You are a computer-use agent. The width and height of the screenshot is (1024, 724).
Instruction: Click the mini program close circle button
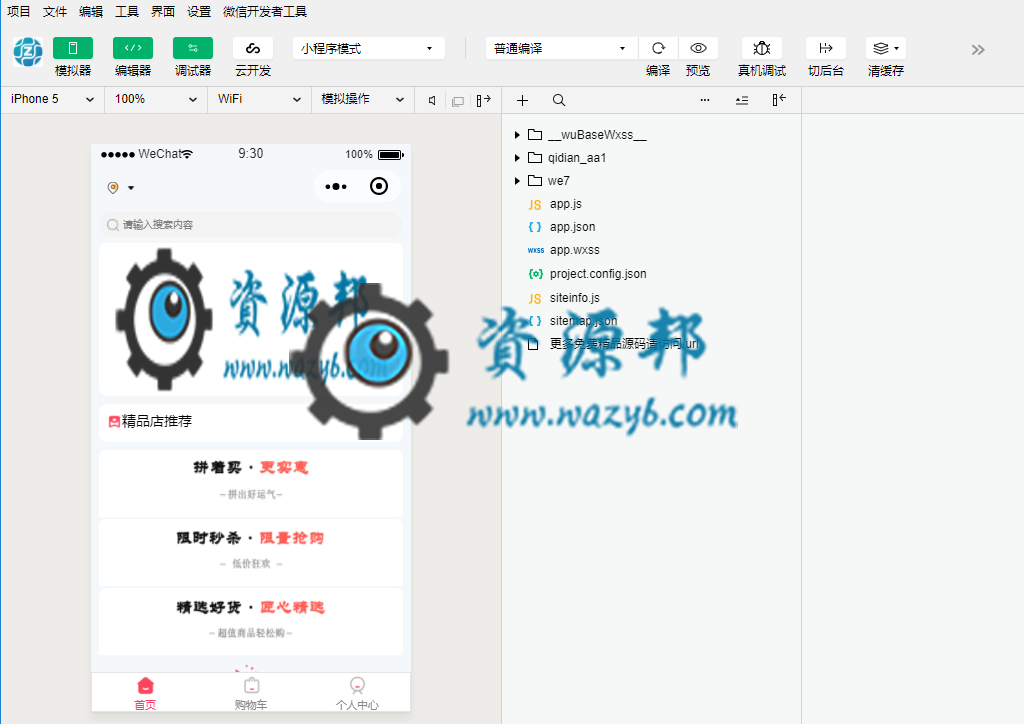(x=379, y=186)
